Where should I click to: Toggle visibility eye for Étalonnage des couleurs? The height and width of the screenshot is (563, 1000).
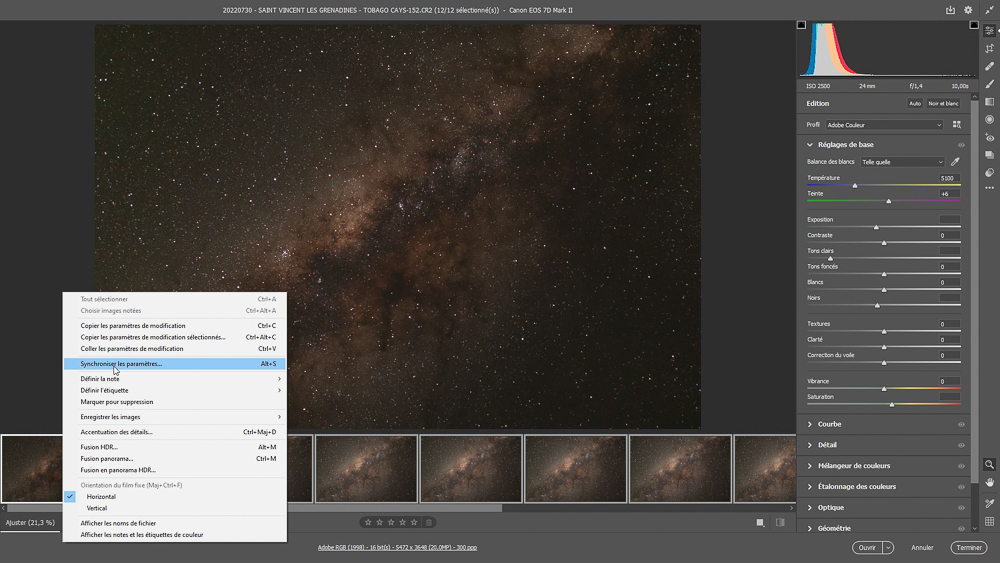coord(961,487)
